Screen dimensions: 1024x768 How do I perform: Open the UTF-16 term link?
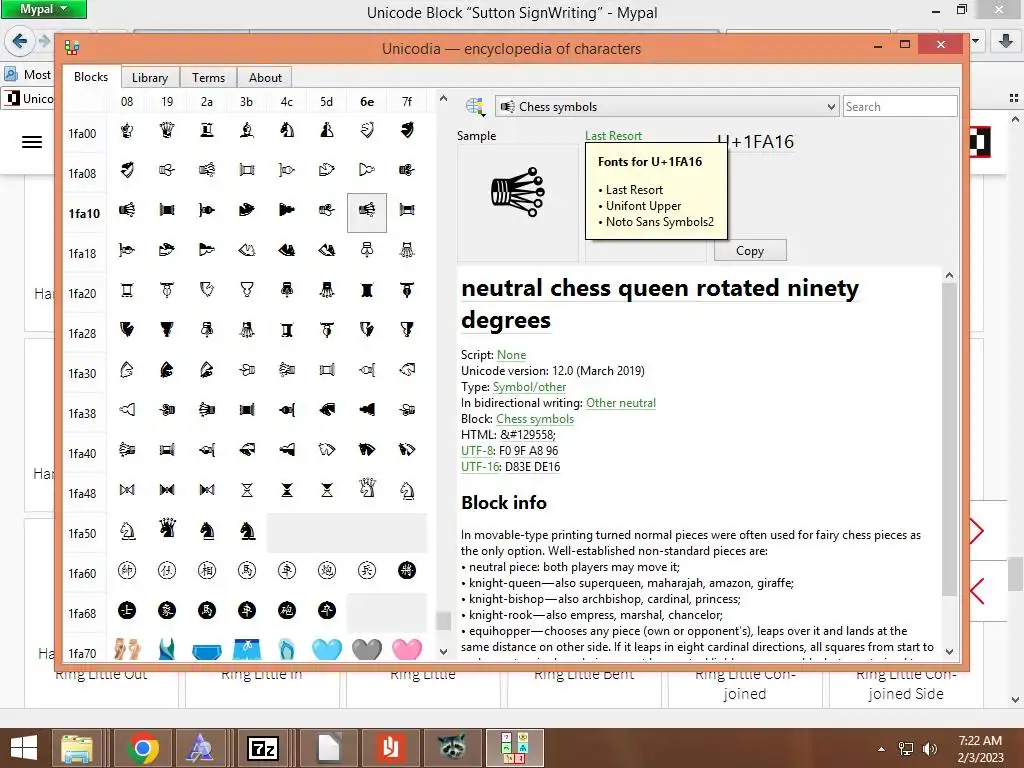tap(479, 467)
